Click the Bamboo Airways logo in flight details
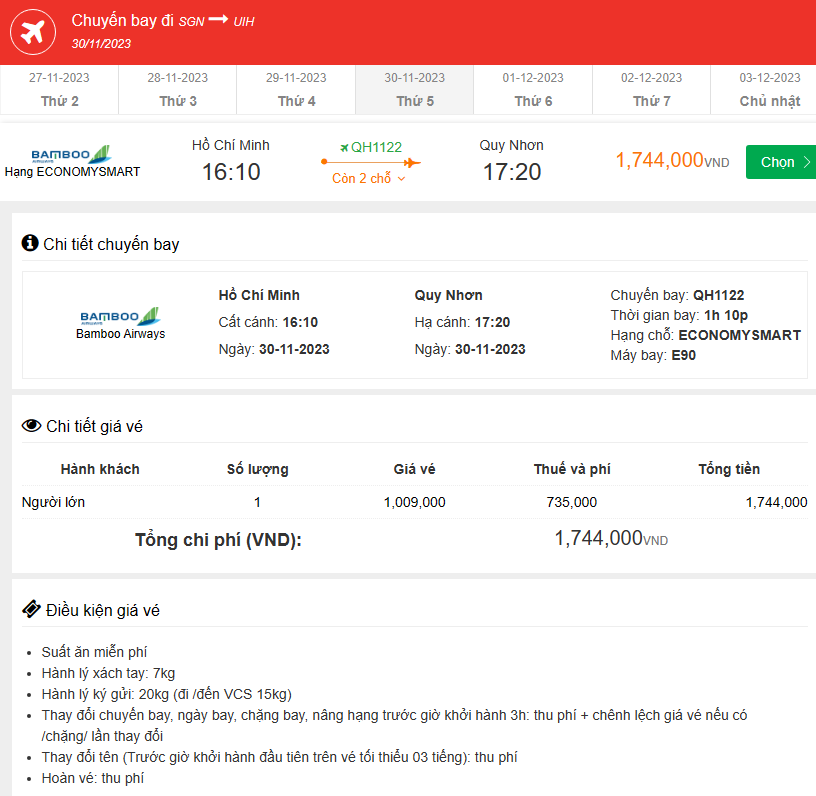The height and width of the screenshot is (796, 816). click(x=120, y=316)
